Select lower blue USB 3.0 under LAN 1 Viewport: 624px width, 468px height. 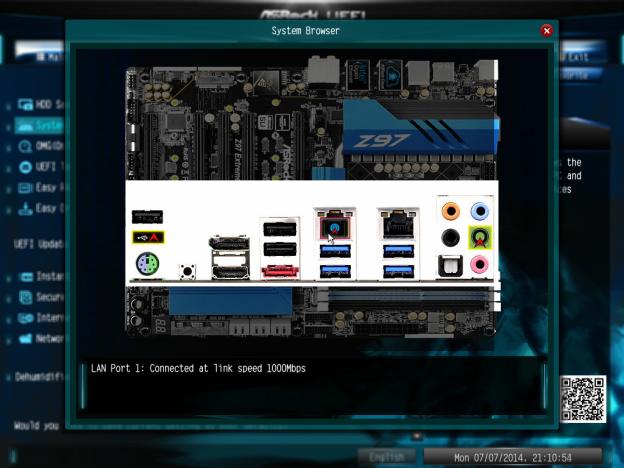tap(335, 271)
